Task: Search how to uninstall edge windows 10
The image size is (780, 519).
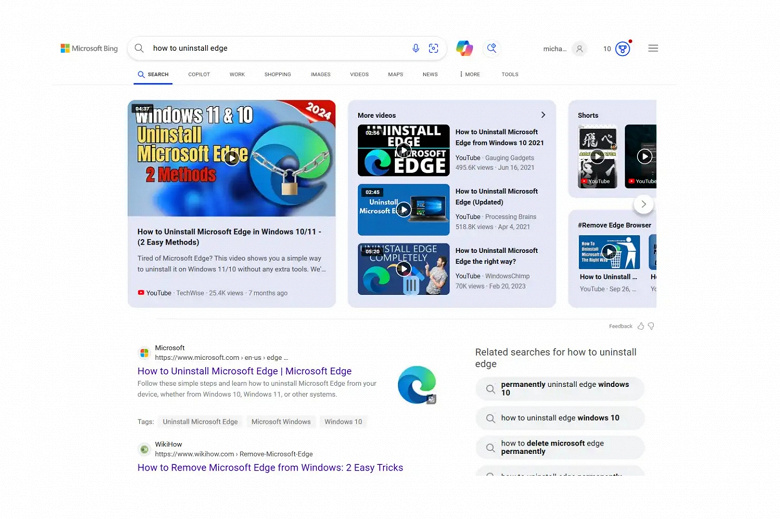Action: [560, 418]
